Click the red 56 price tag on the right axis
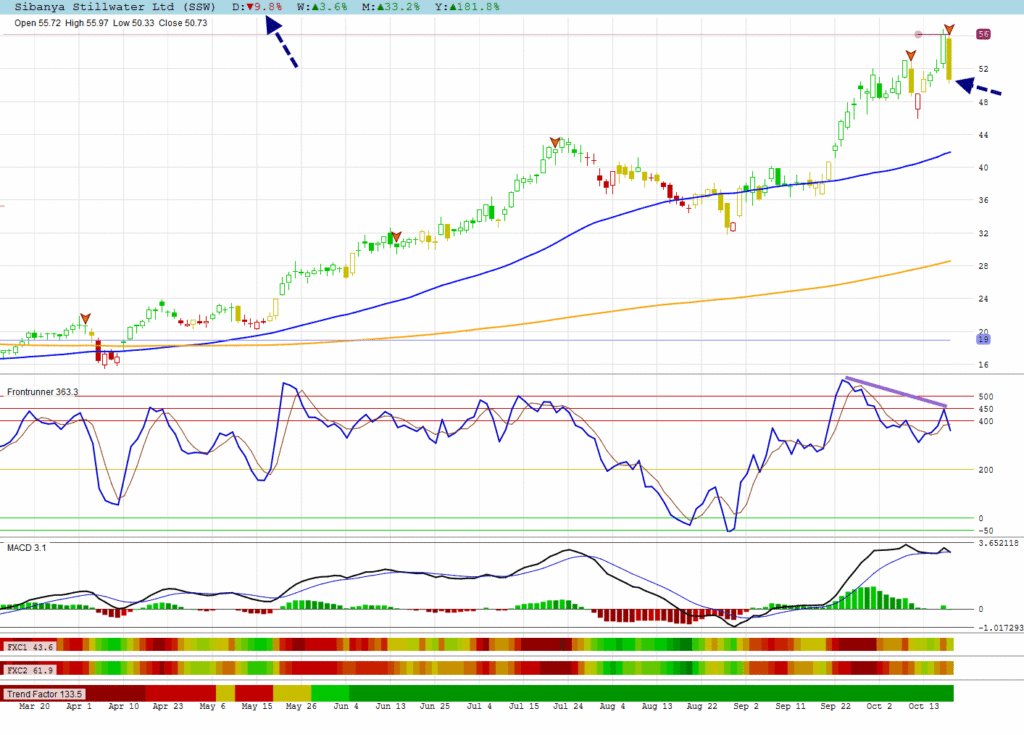The width and height of the screenshot is (1024, 735). 983,34
